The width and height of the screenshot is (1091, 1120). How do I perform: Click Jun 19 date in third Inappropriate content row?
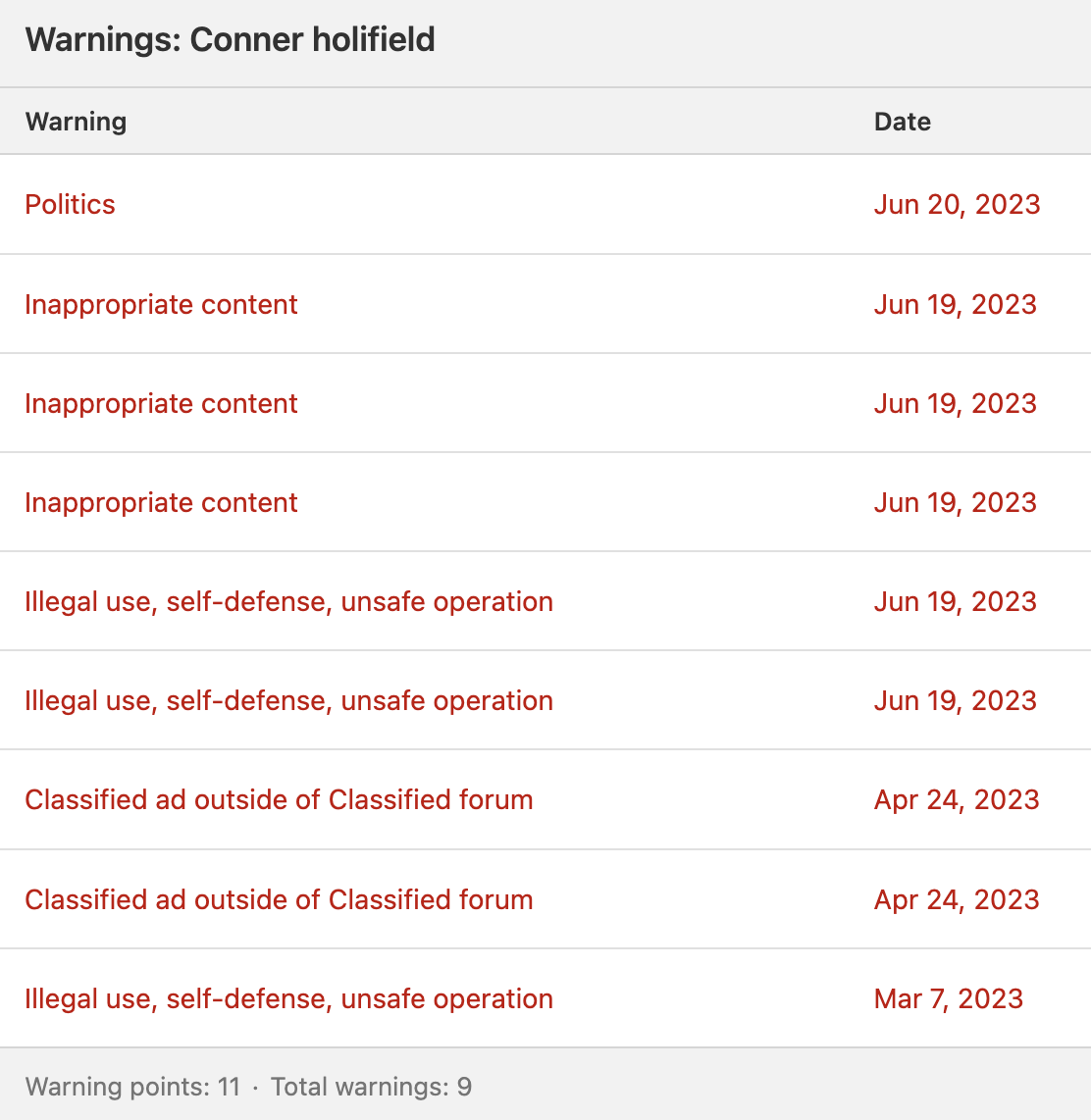(956, 503)
